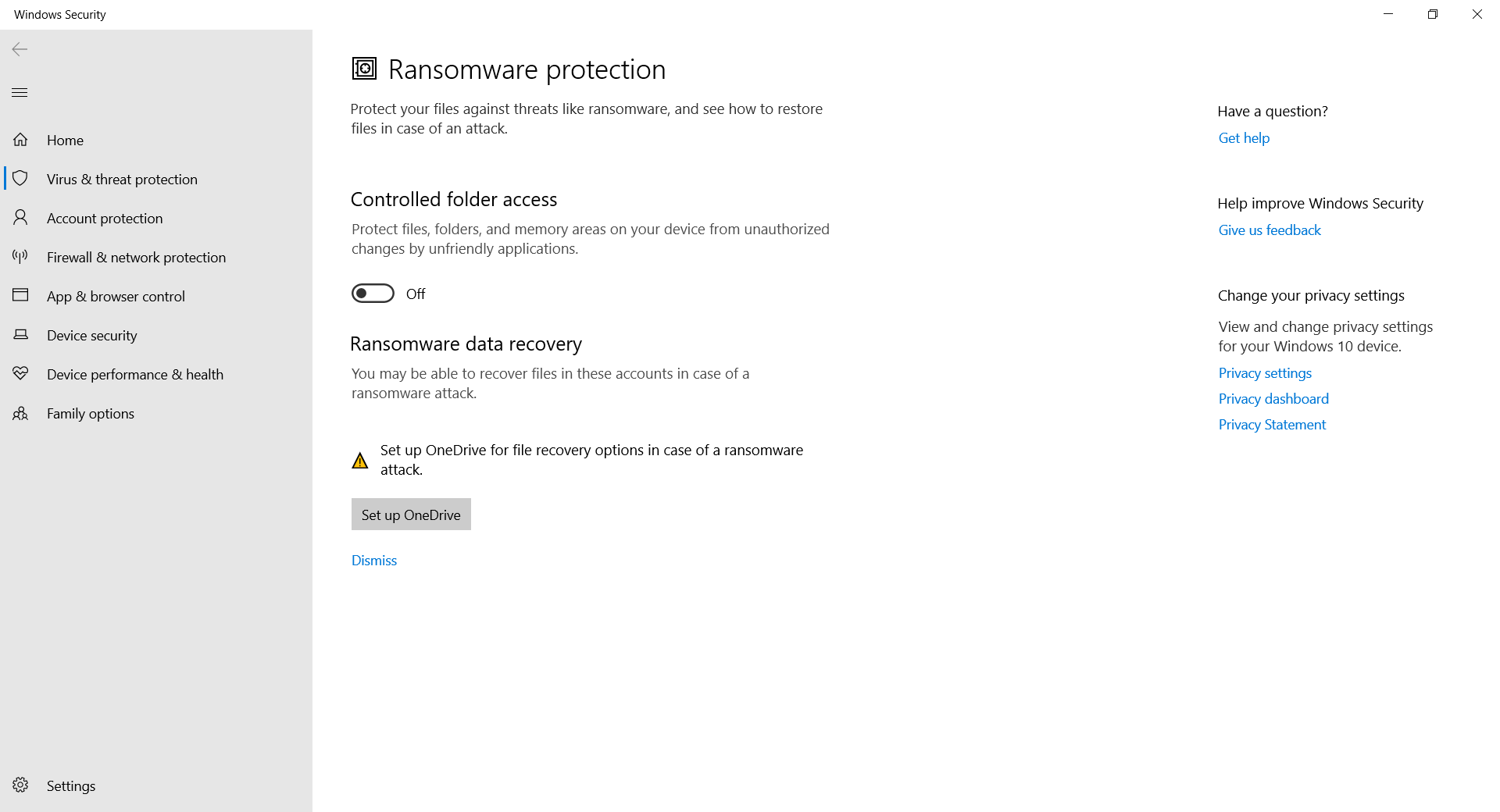This screenshot has width=1500, height=812.
Task: Click the Device performance heart icon
Action: coord(20,374)
